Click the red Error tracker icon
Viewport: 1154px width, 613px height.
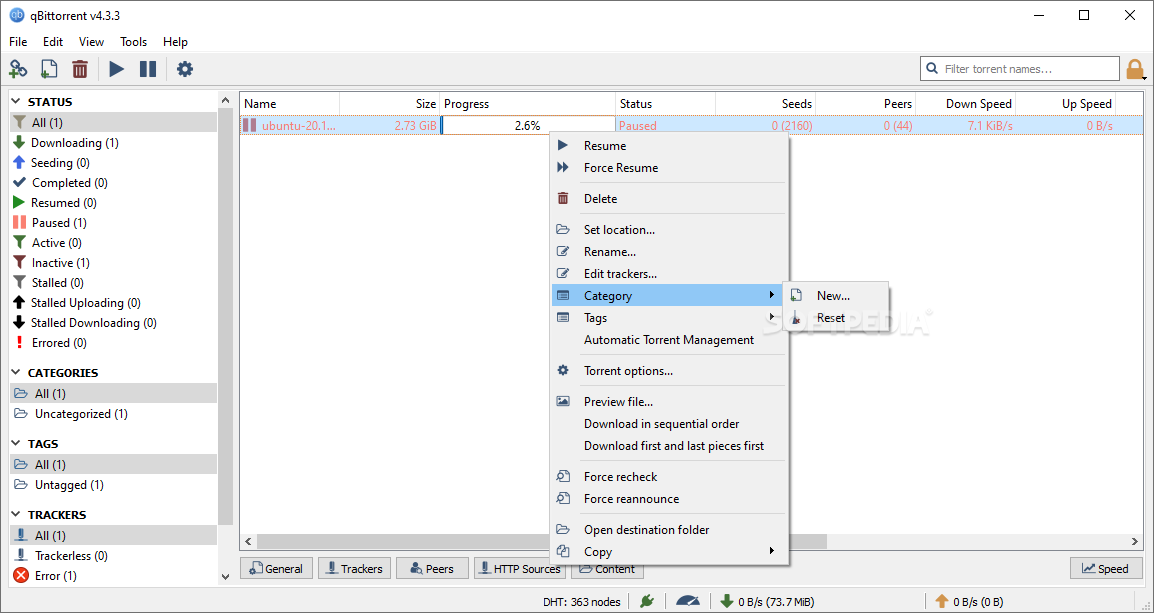coord(21,575)
